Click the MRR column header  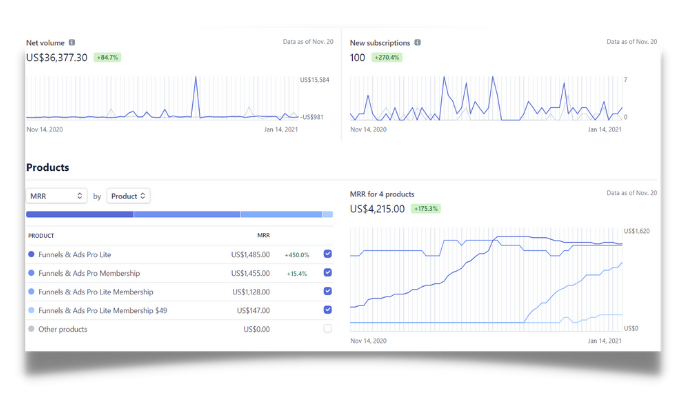tap(263, 236)
